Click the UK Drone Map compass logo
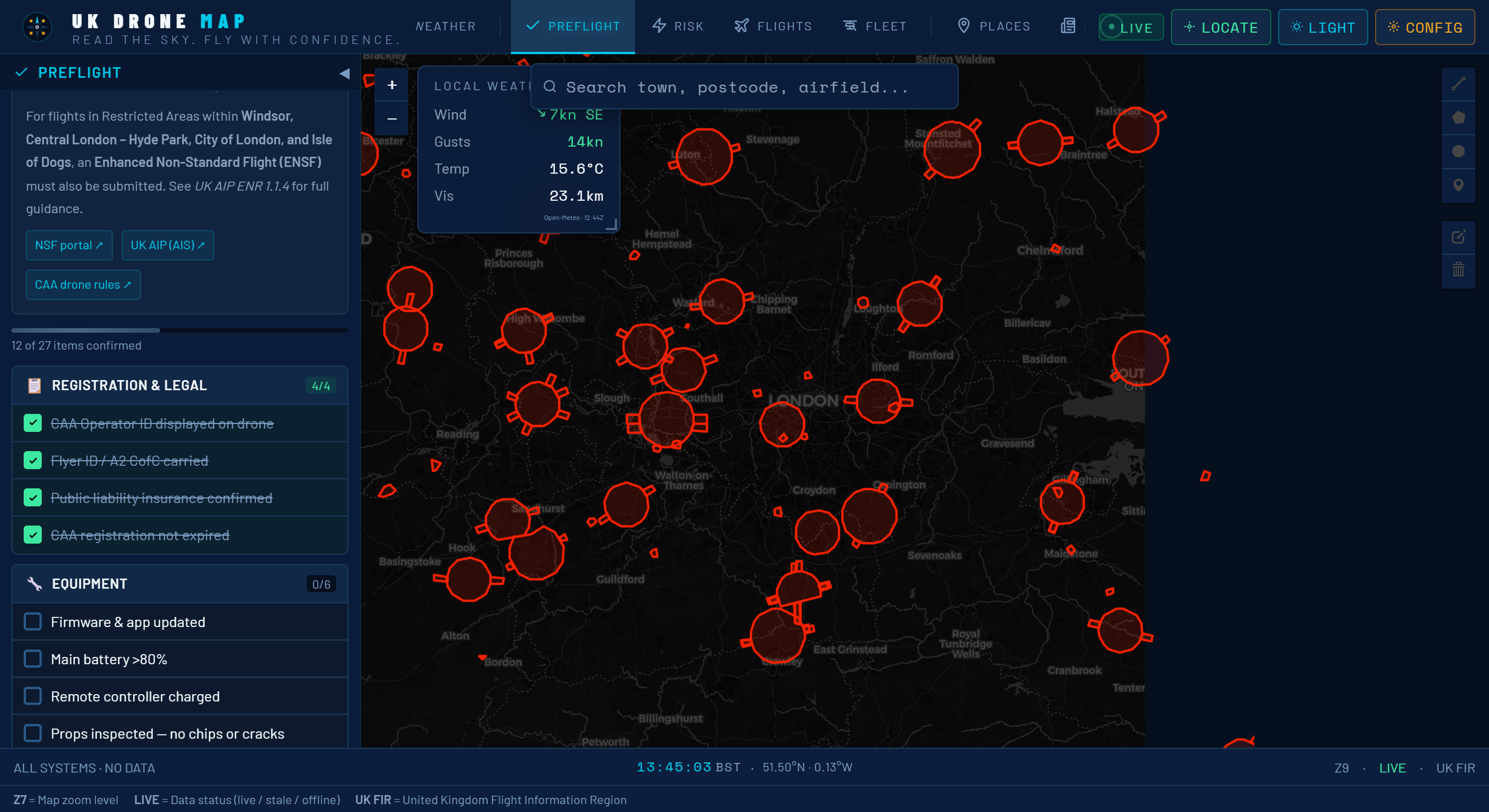The width and height of the screenshot is (1489, 812). tap(37, 27)
